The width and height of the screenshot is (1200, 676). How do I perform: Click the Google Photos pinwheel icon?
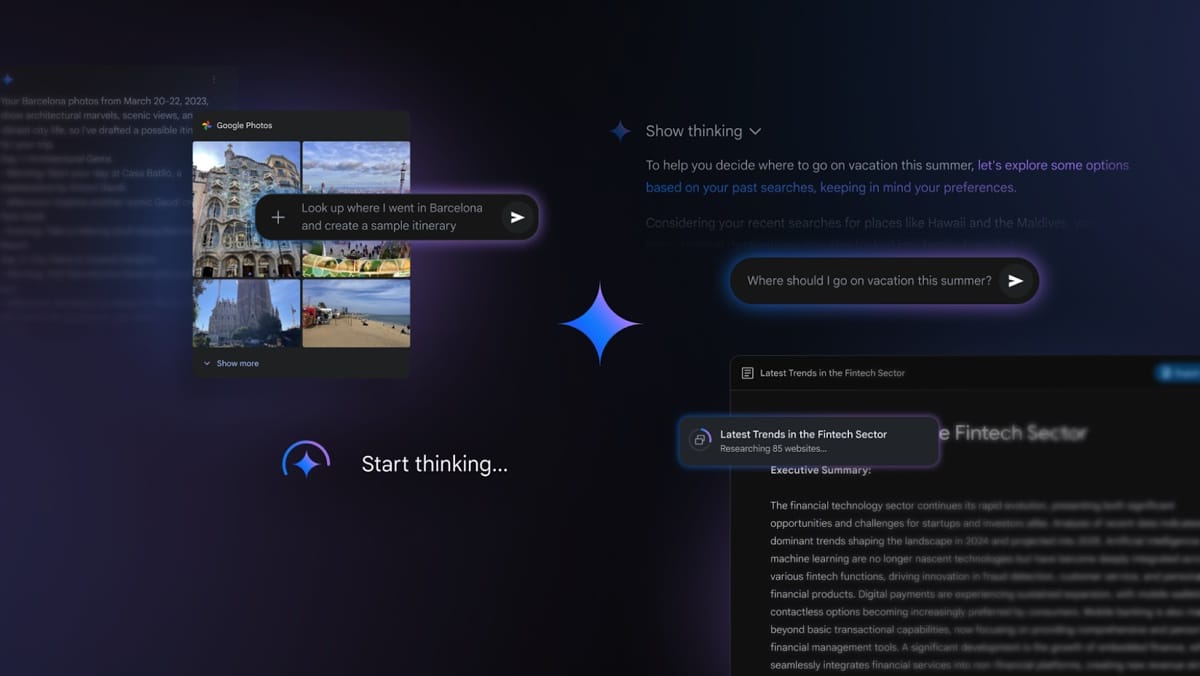point(207,126)
